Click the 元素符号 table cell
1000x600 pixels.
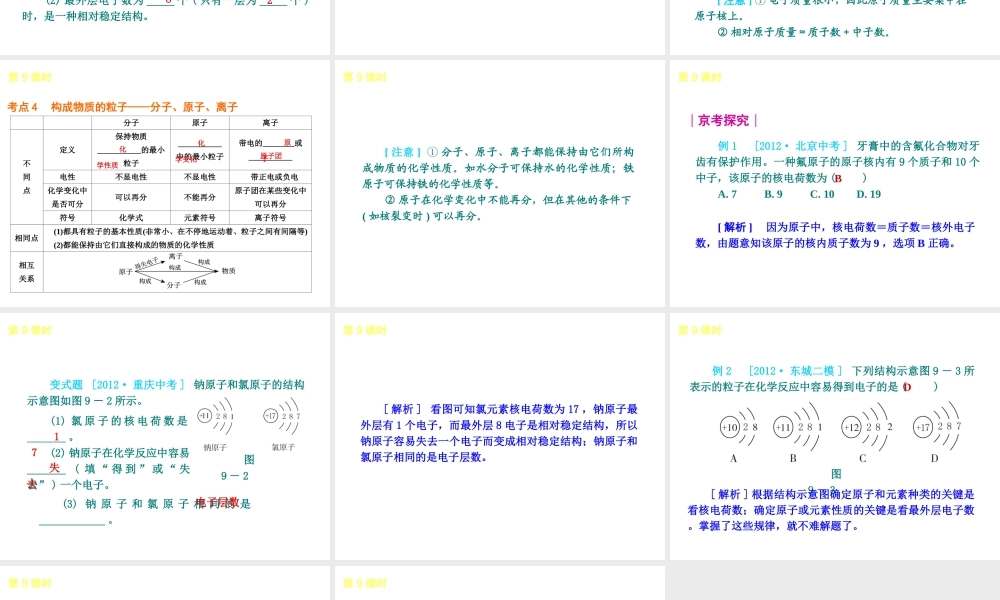pyautogui.click(x=200, y=217)
